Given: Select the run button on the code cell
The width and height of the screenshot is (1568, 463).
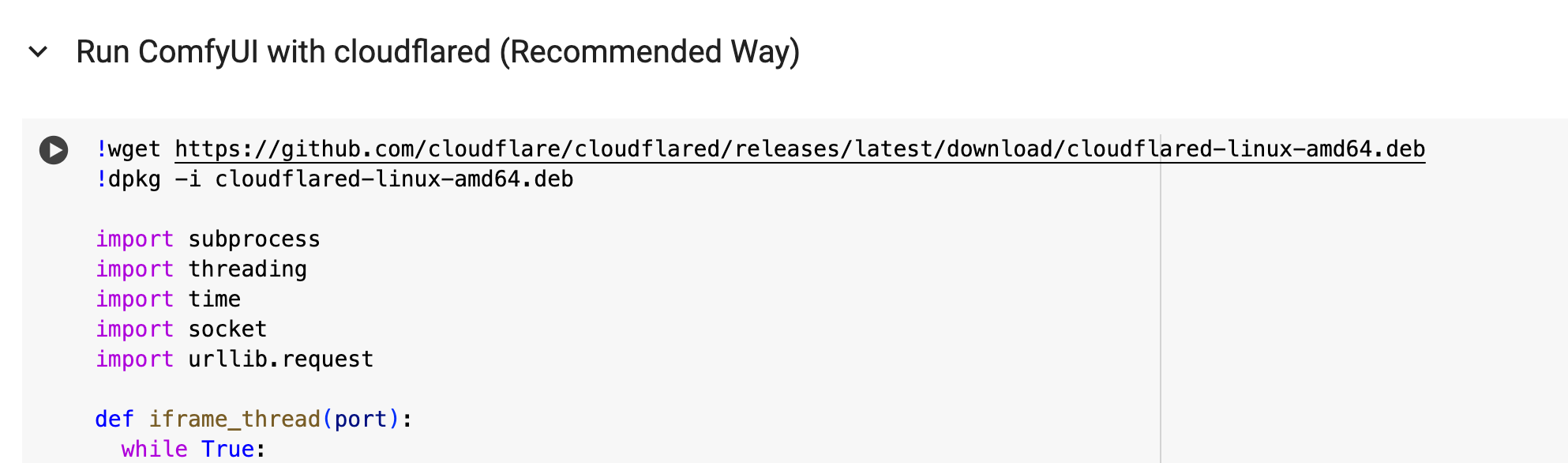Looking at the screenshot, I should point(53,148).
